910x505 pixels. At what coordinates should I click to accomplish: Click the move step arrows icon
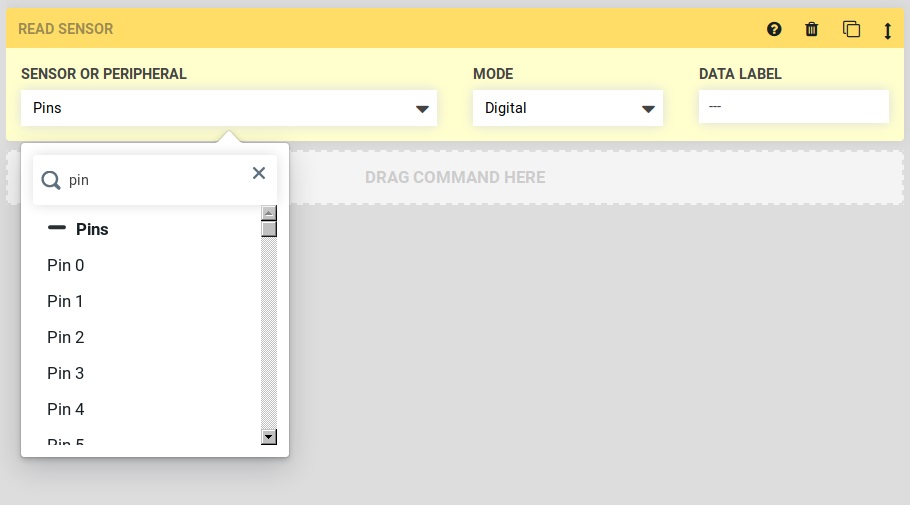(887, 30)
